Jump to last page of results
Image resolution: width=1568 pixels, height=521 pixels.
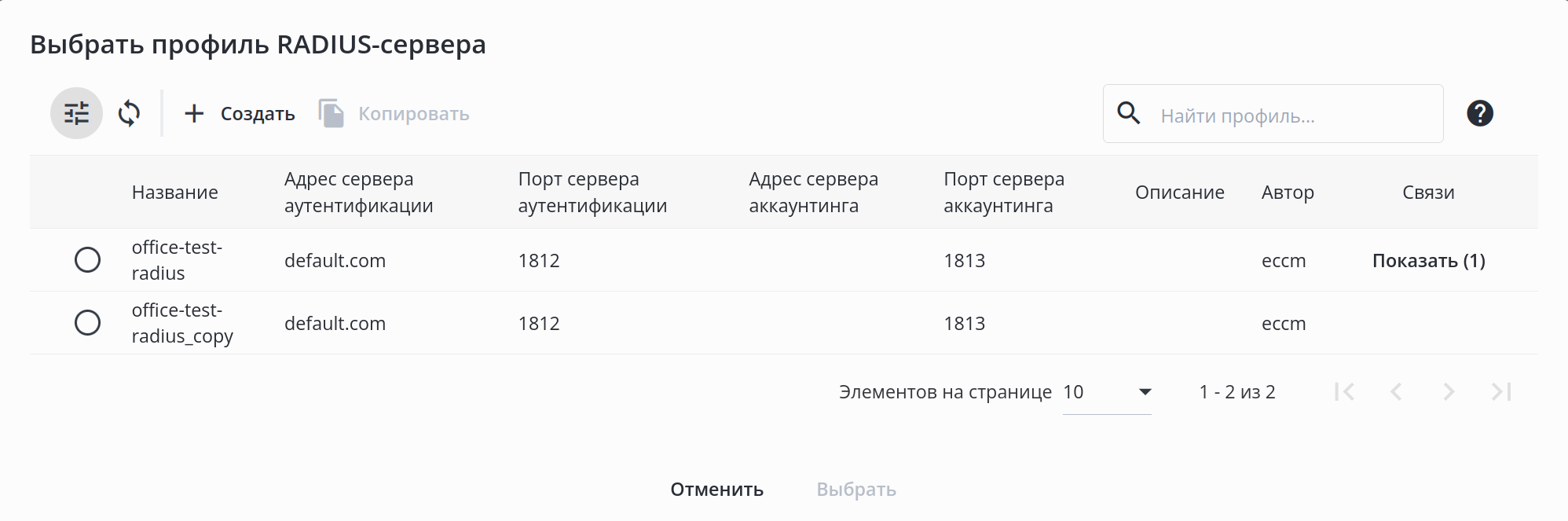point(1501,391)
